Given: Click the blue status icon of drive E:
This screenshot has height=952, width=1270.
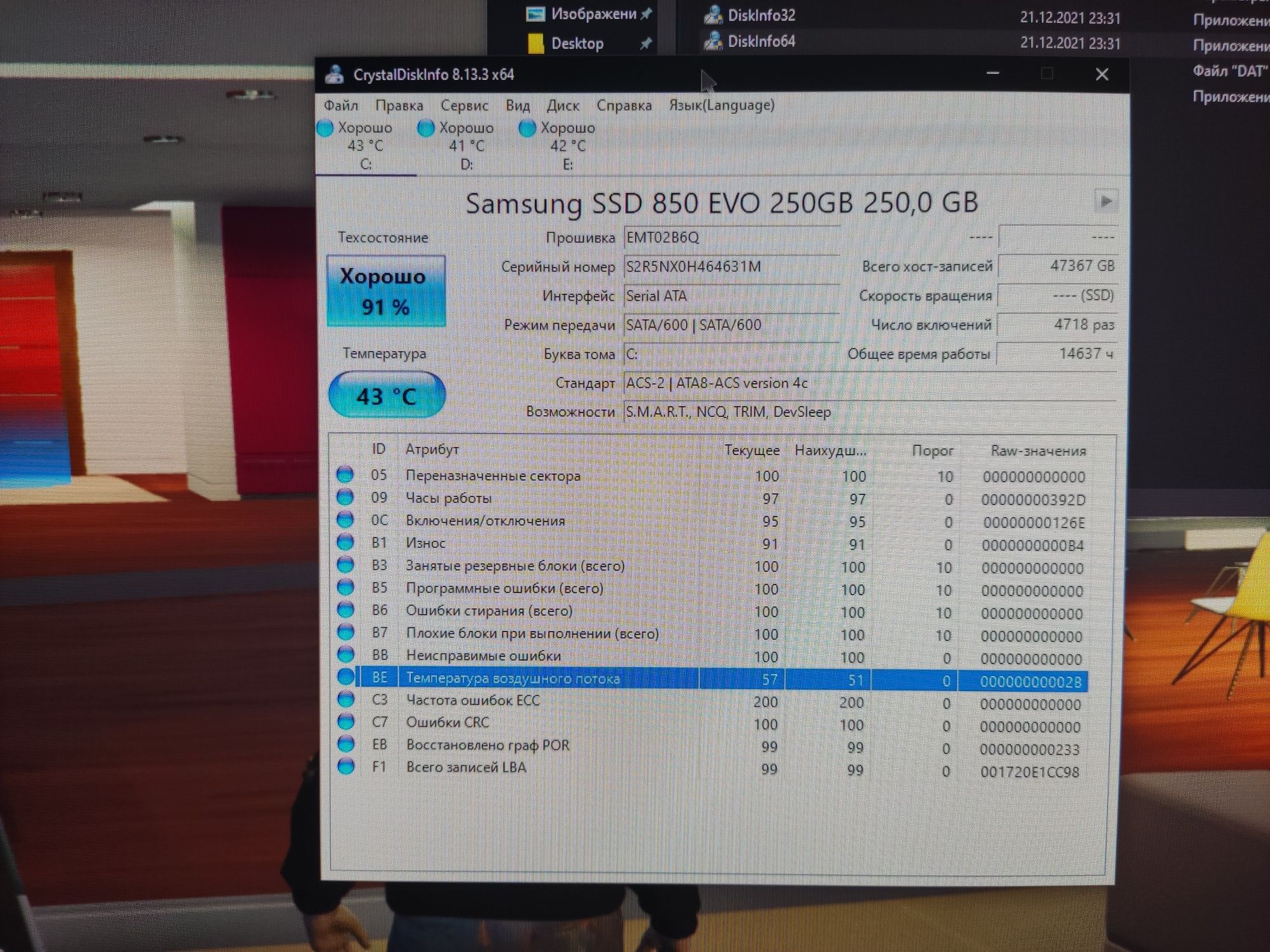Looking at the screenshot, I should tap(527, 129).
